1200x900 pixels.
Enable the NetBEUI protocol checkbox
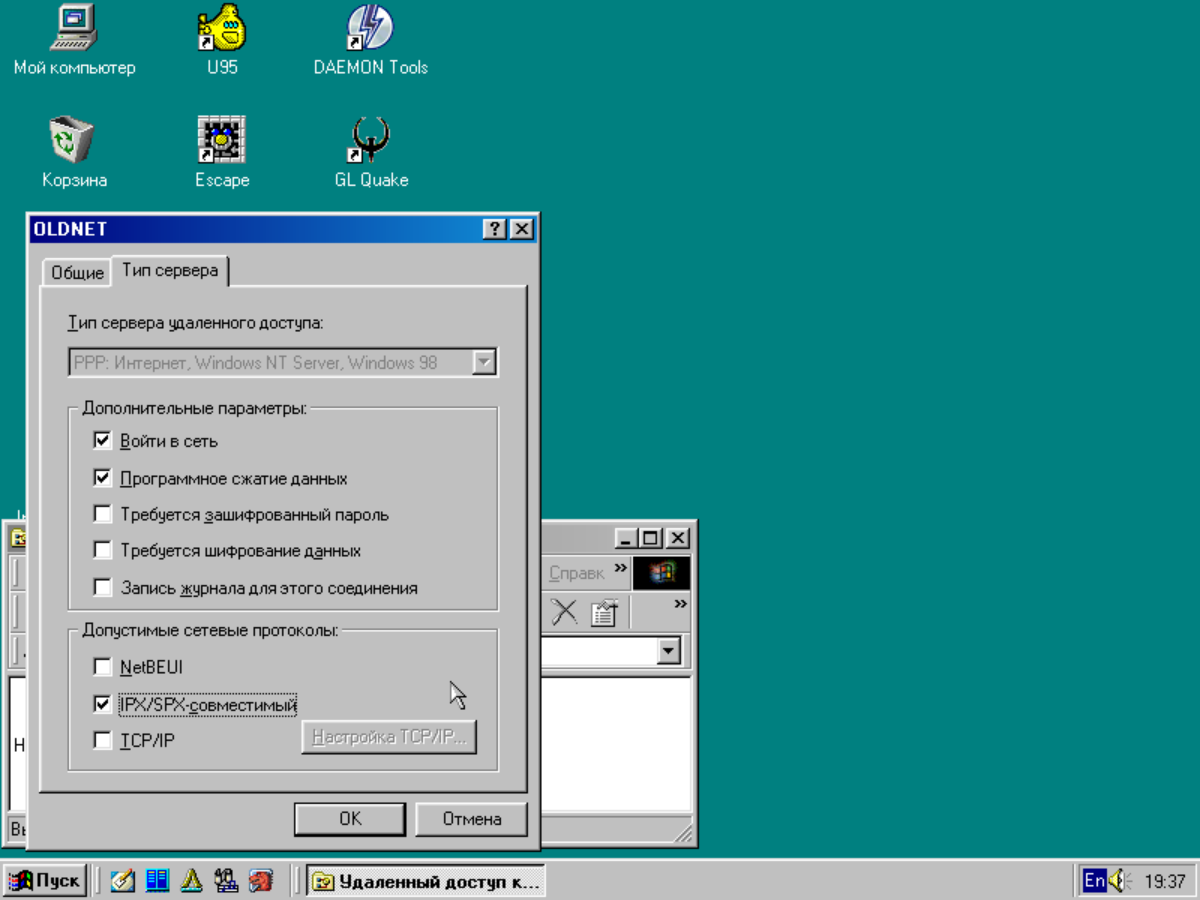click(x=102, y=667)
